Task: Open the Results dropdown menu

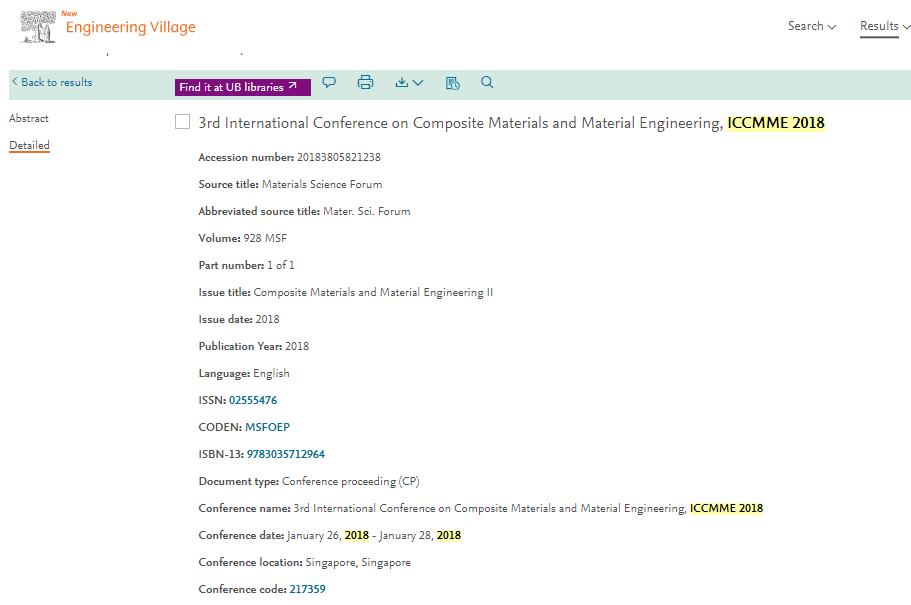Action: (x=885, y=26)
